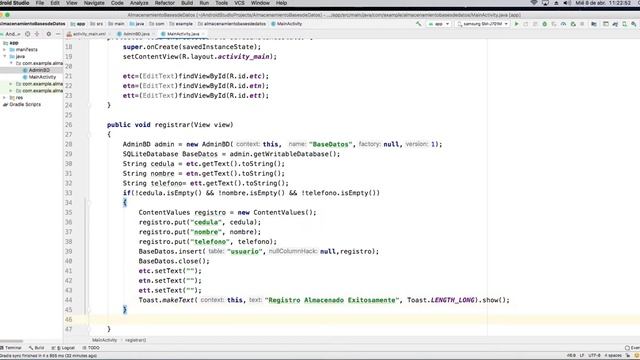Screen dimensions: 640x360
Task: Click the Profile app speedometer icon
Action: (x=563, y=24)
